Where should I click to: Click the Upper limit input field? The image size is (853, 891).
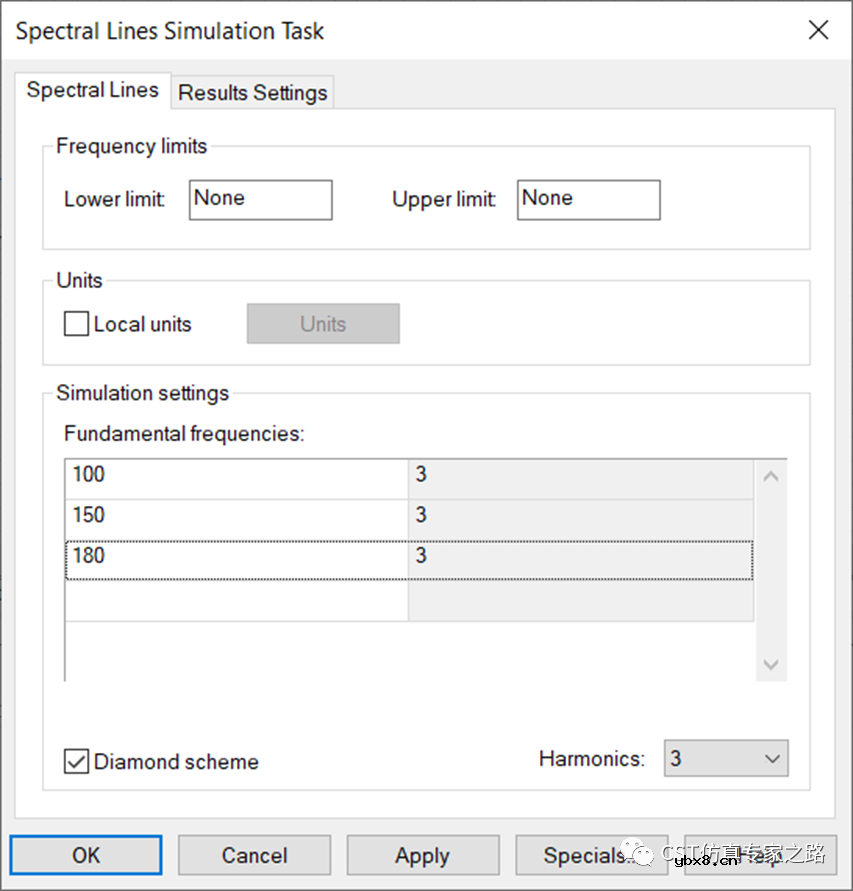coord(588,200)
